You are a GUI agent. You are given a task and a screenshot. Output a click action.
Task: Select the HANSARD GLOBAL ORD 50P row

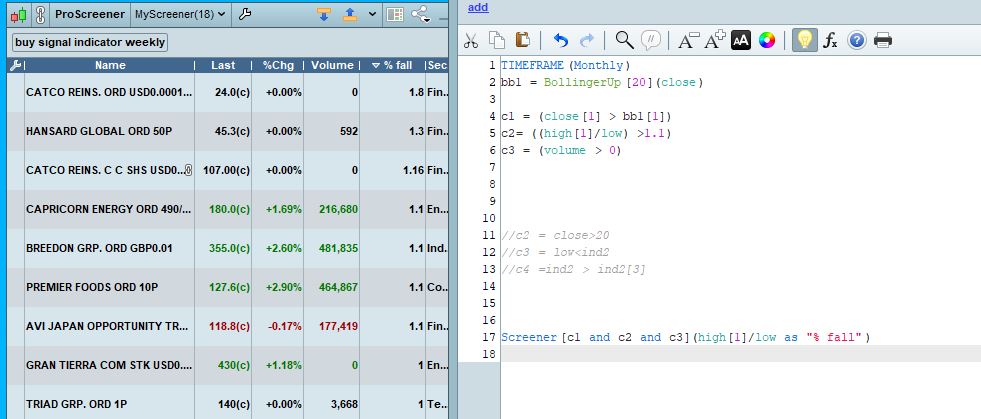pos(228,131)
